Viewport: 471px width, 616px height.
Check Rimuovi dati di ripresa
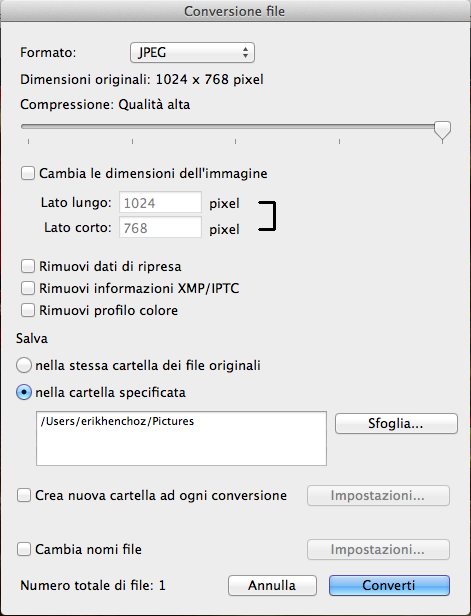point(27,266)
